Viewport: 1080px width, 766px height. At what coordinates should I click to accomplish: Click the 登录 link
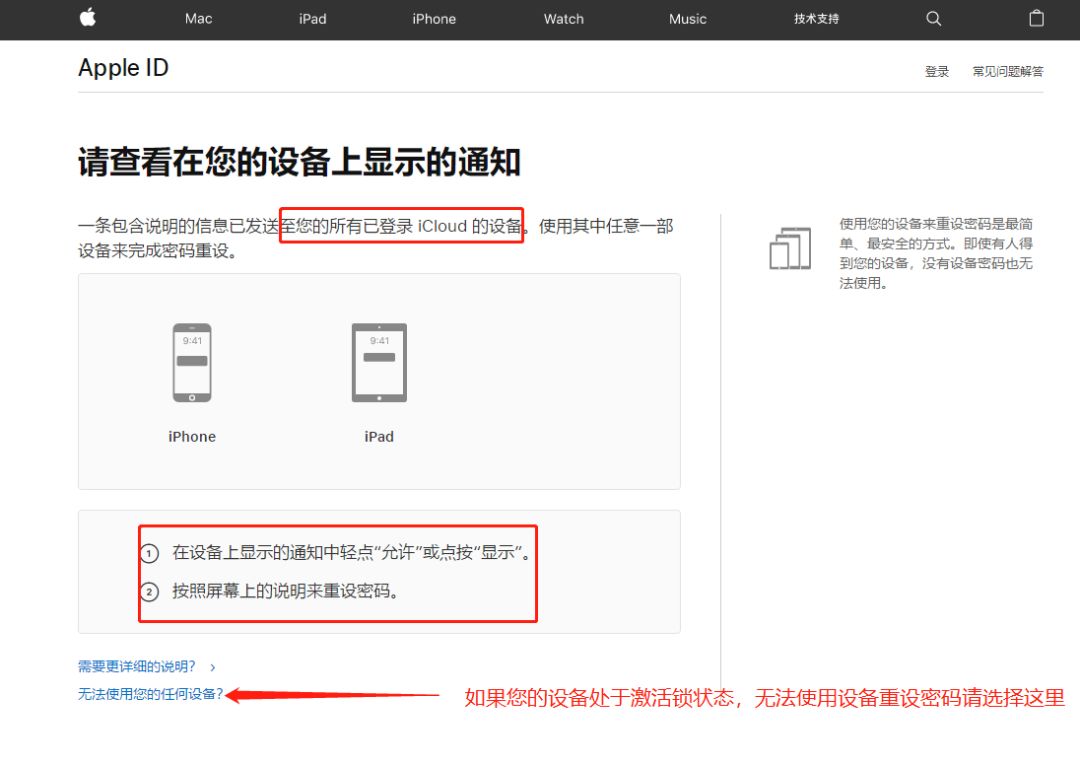(936, 71)
